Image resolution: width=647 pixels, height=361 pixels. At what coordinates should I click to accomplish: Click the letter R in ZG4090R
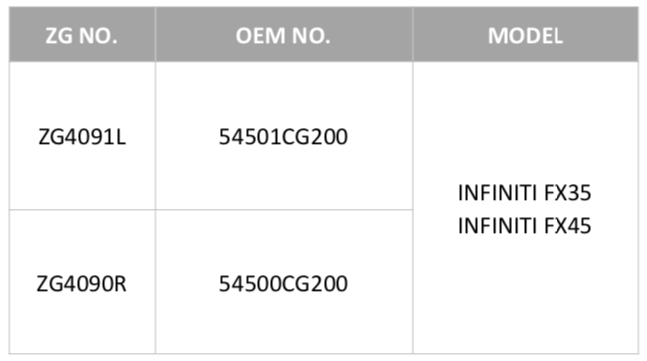pos(120,283)
